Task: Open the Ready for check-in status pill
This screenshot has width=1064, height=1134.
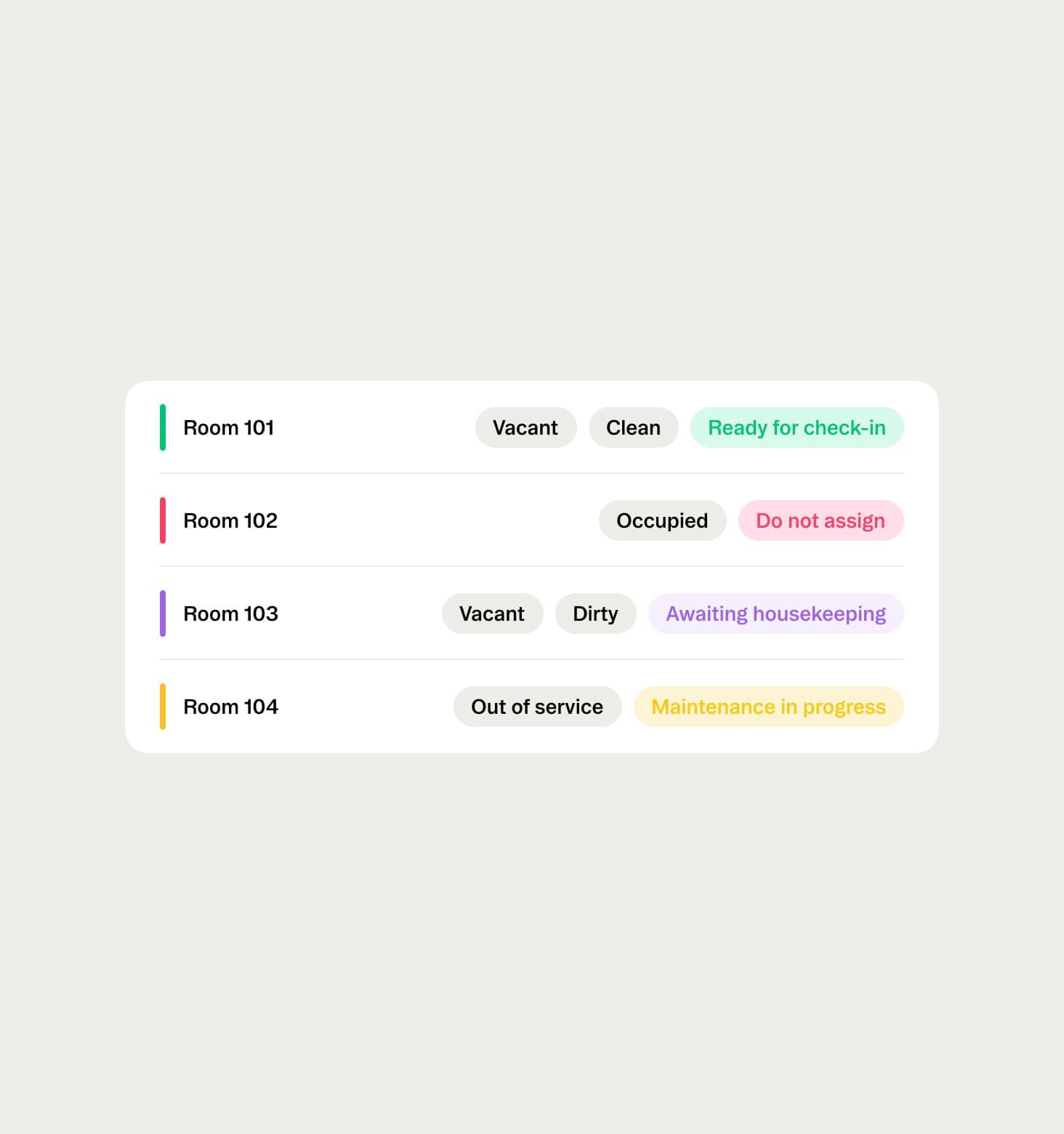Action: click(797, 427)
